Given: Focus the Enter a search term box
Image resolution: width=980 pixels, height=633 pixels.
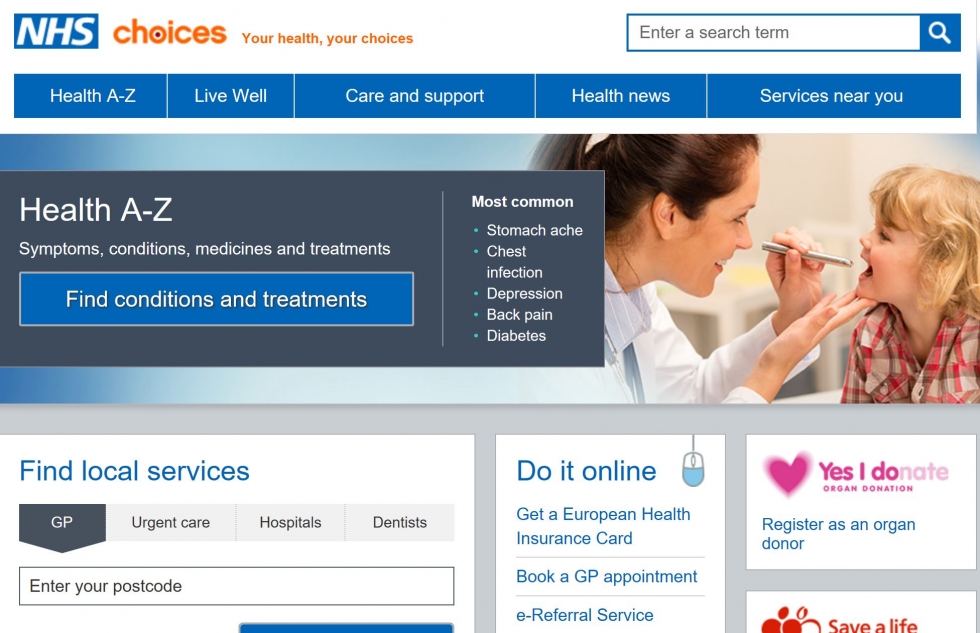Looking at the screenshot, I should tap(774, 32).
